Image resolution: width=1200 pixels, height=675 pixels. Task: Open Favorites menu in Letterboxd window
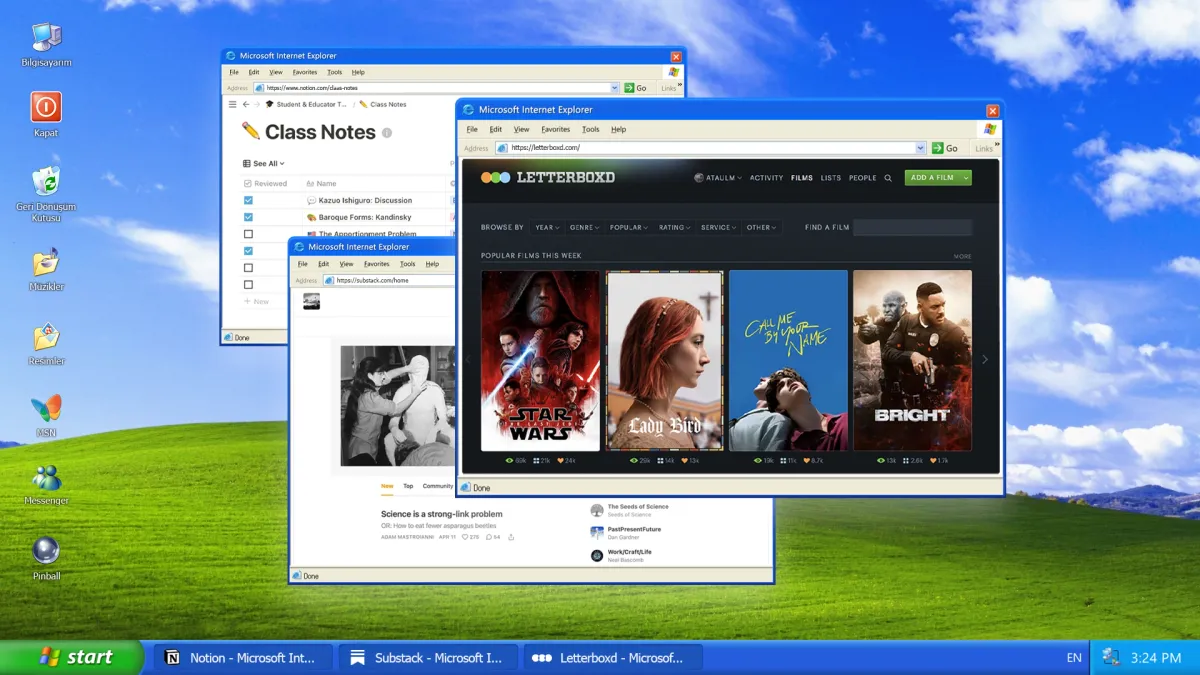click(x=555, y=129)
